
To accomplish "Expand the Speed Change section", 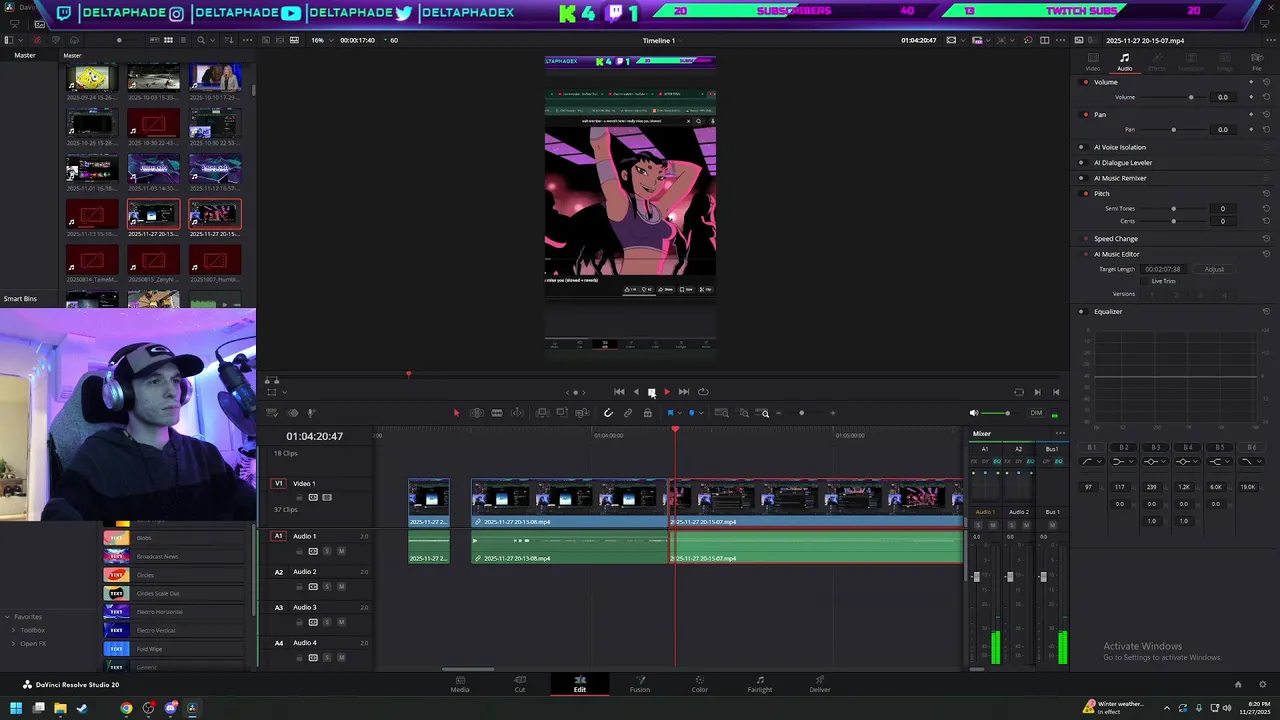I will point(1116,239).
